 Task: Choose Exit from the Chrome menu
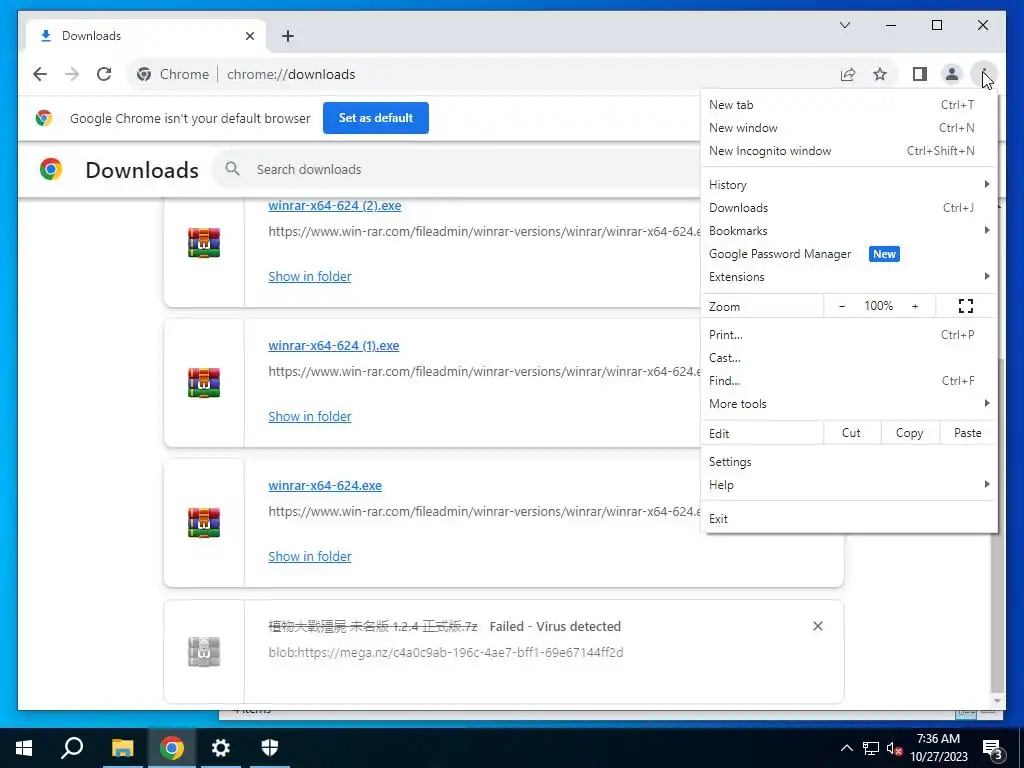click(848, 519)
